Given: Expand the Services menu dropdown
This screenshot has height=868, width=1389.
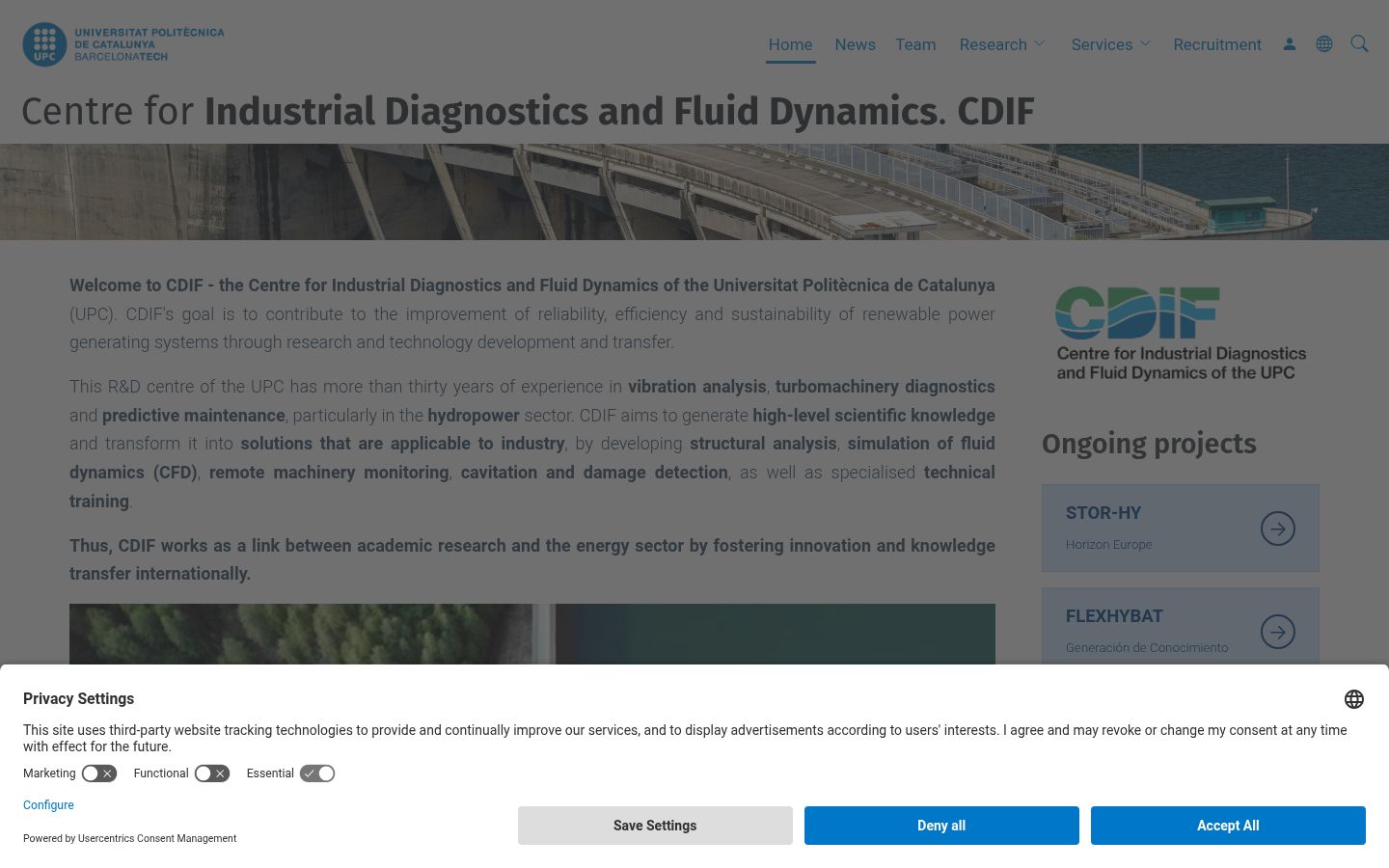Looking at the screenshot, I should click(1111, 44).
